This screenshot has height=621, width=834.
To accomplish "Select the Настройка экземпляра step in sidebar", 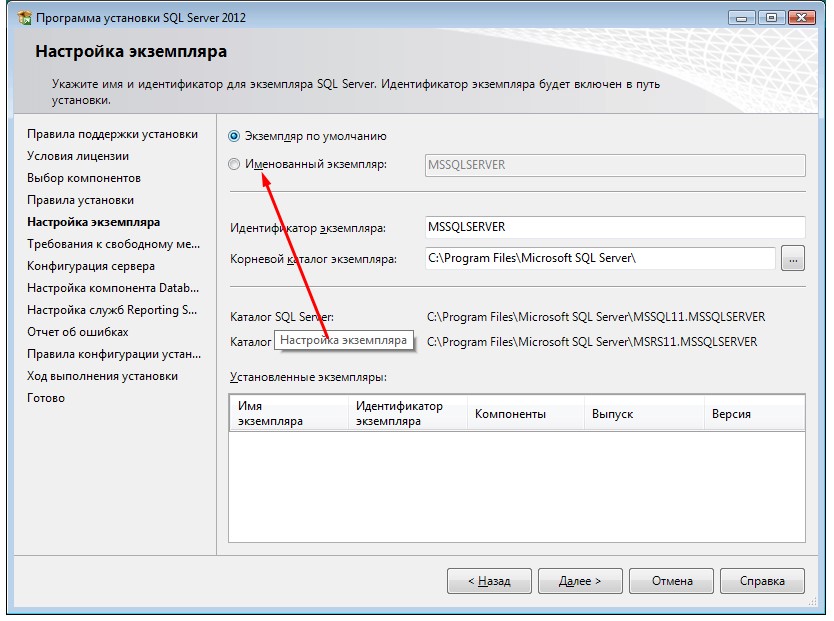I will (94, 222).
